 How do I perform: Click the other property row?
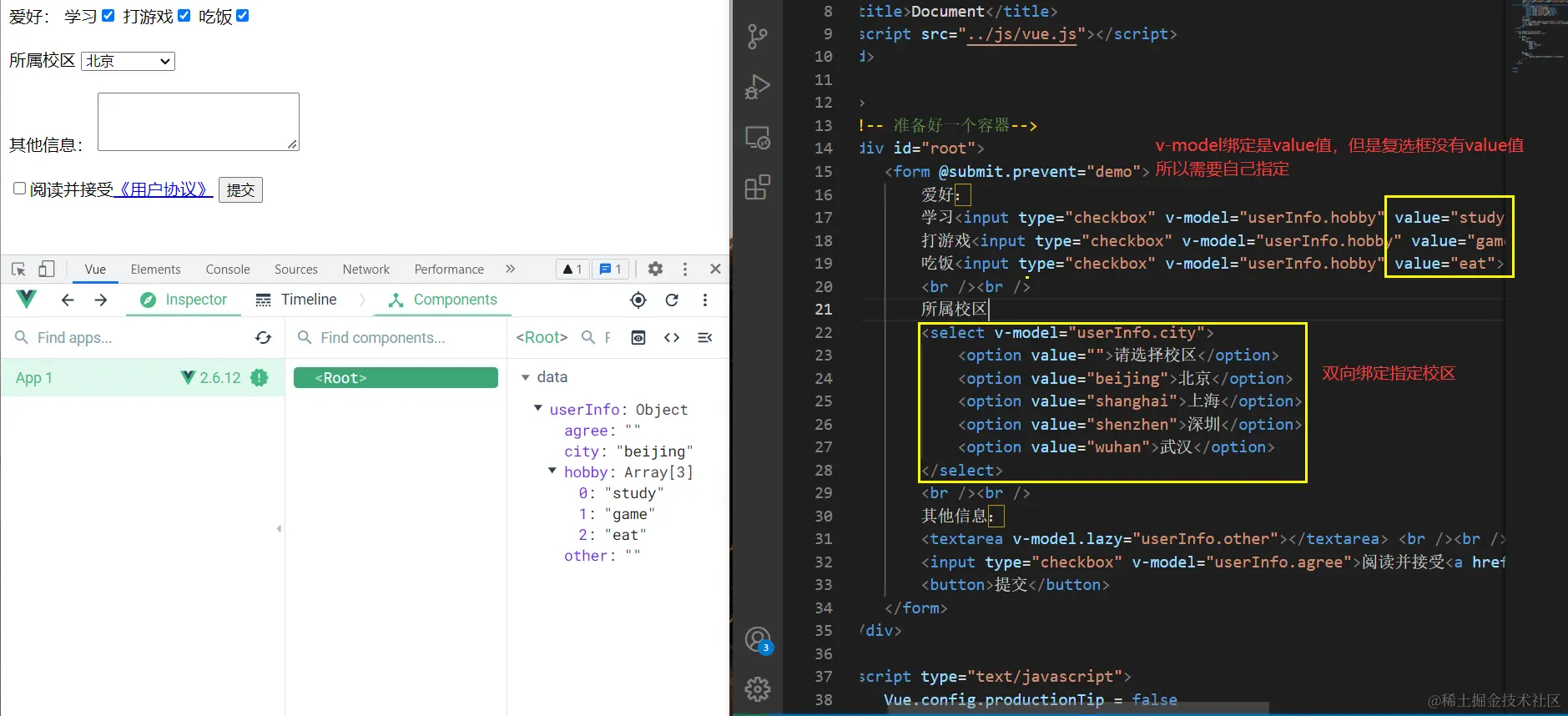click(x=602, y=556)
